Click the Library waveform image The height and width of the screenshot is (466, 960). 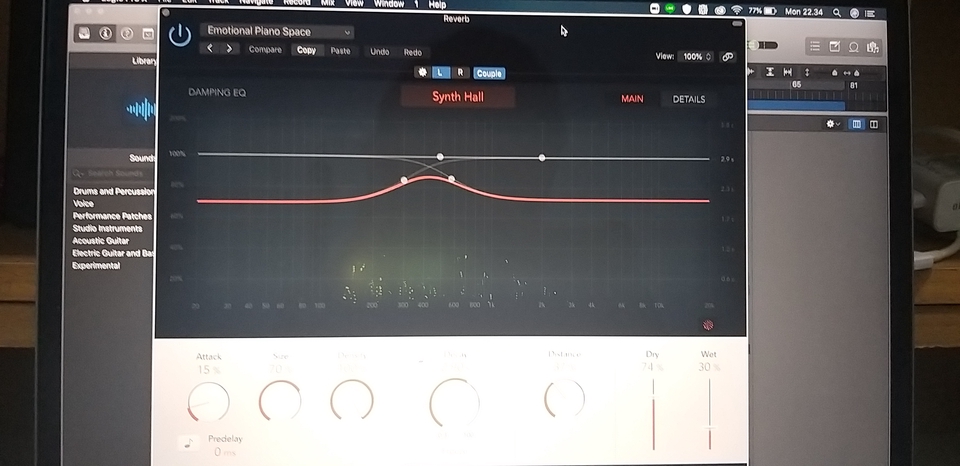(x=140, y=109)
